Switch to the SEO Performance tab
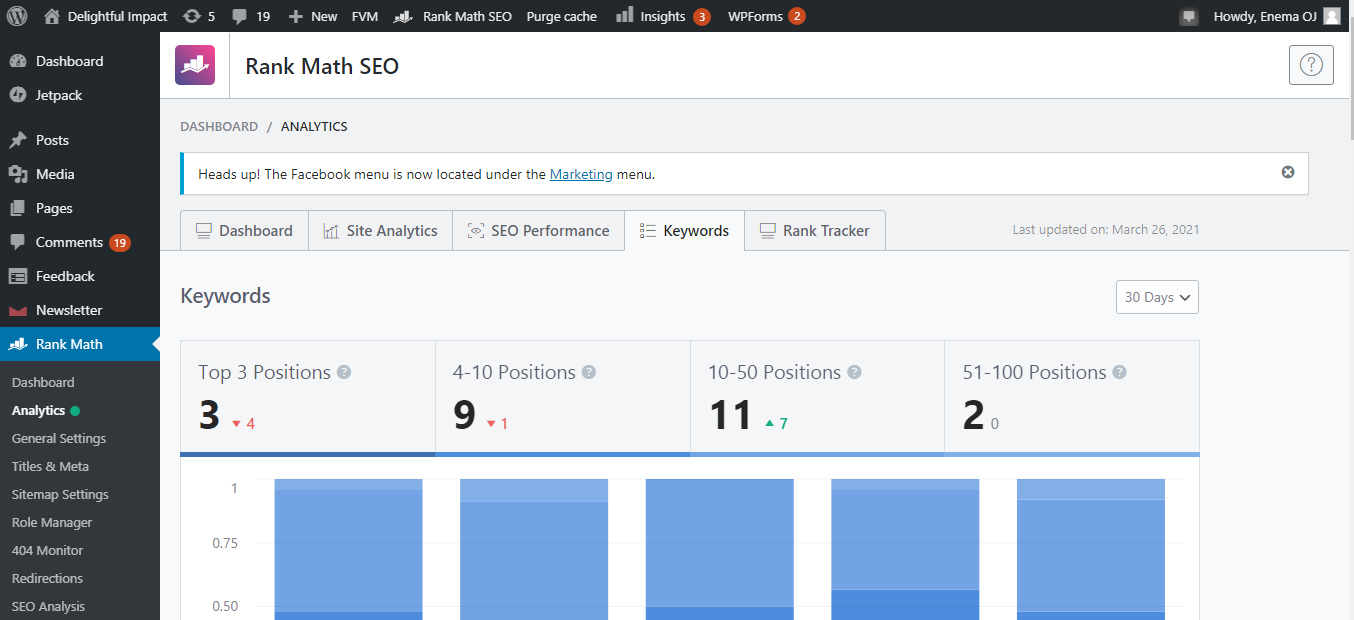 538,231
